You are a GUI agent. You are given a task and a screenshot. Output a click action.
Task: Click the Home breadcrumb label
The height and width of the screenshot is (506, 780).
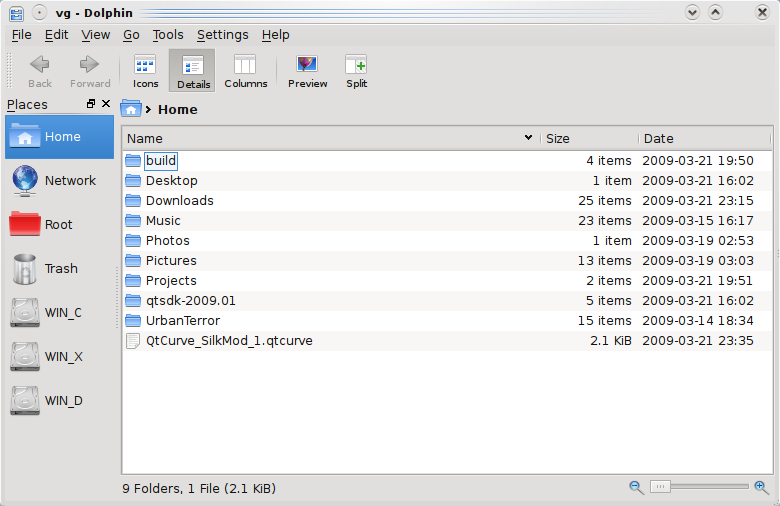pos(178,109)
